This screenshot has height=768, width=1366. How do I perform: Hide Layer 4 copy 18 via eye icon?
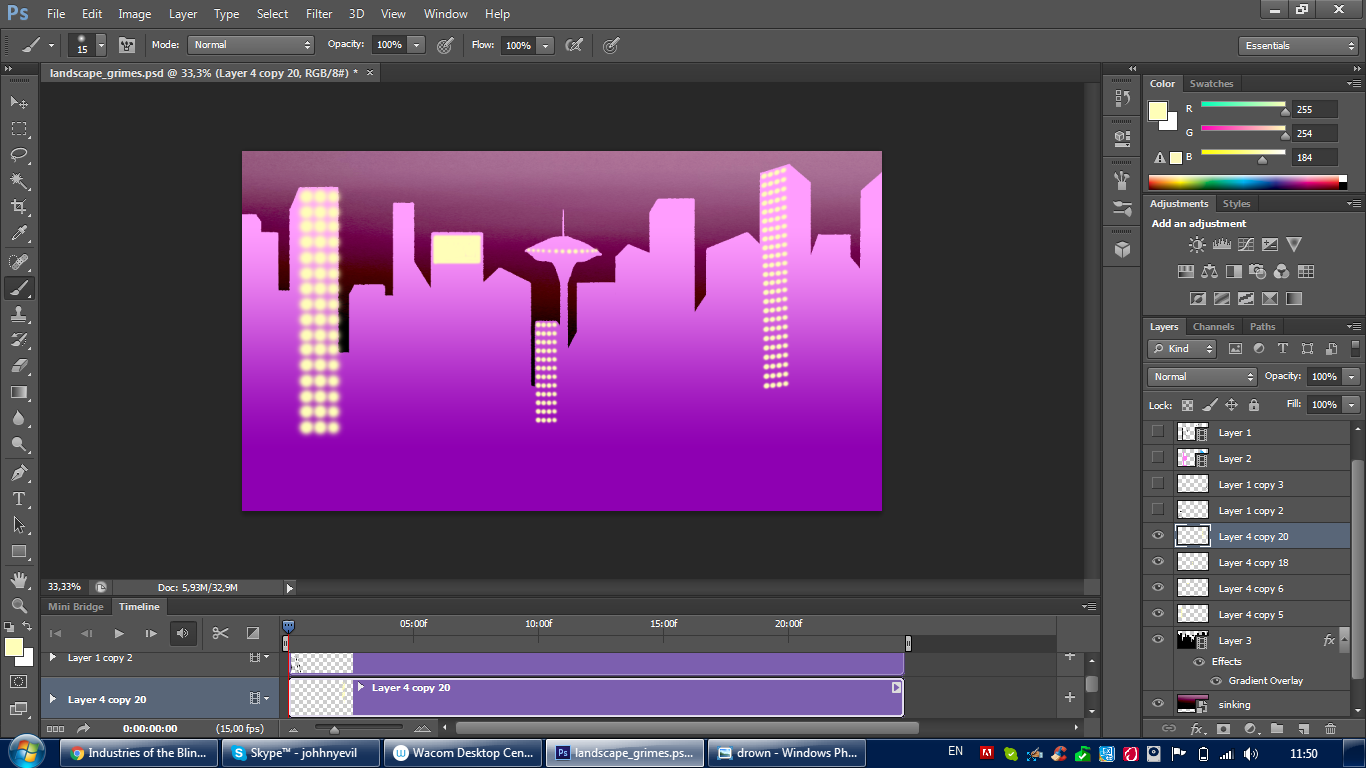pos(1158,562)
